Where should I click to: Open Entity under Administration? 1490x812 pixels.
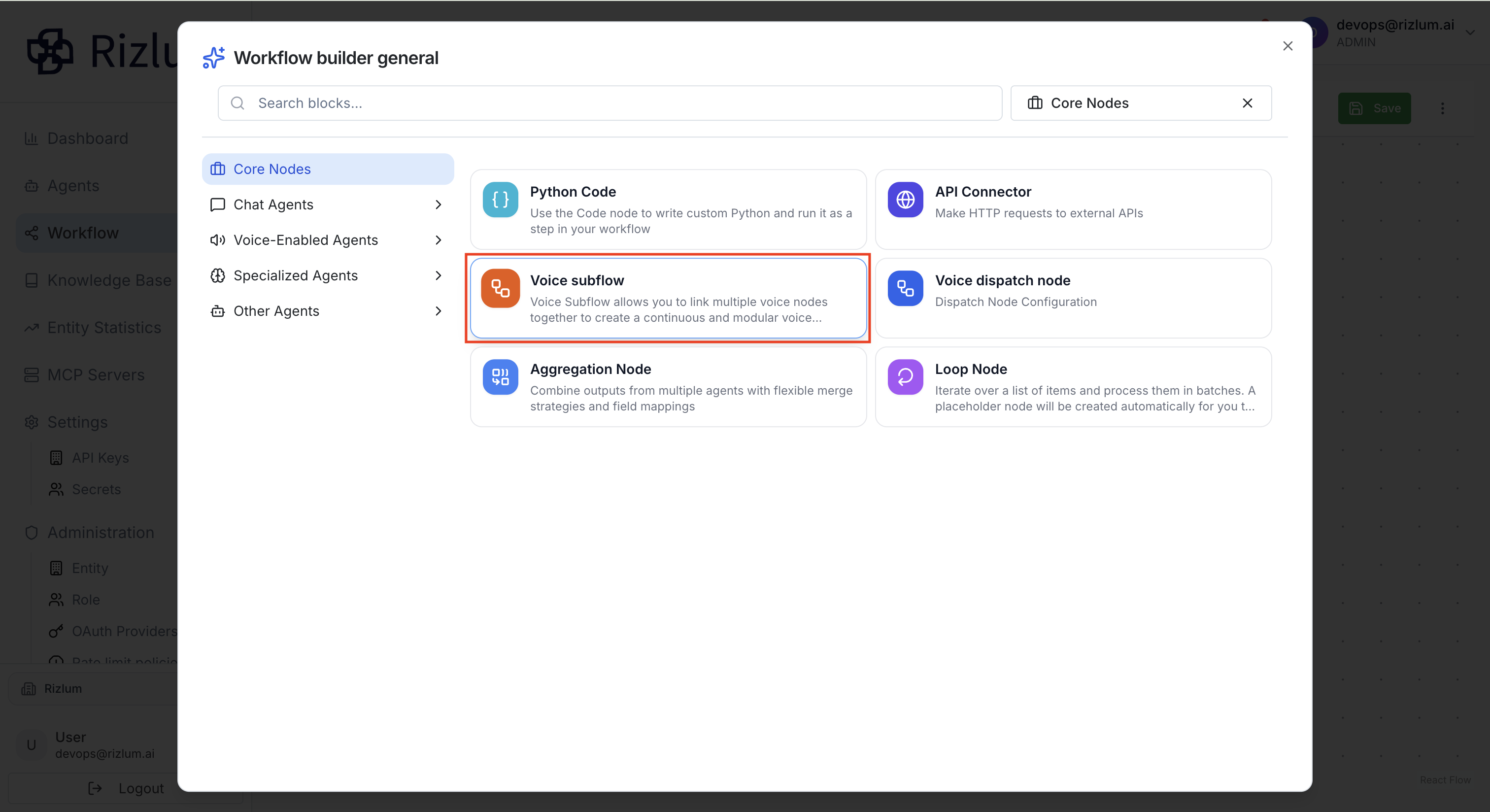90,568
